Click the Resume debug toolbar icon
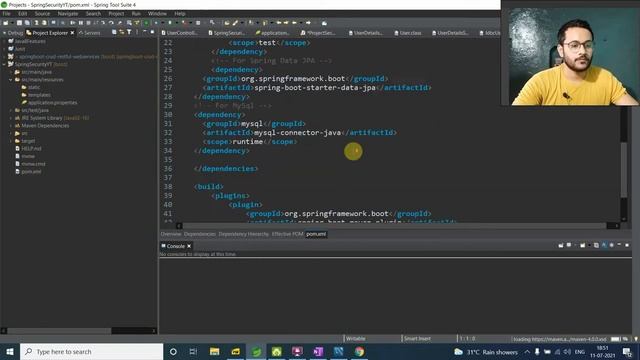 pyautogui.click(x=73, y=23)
